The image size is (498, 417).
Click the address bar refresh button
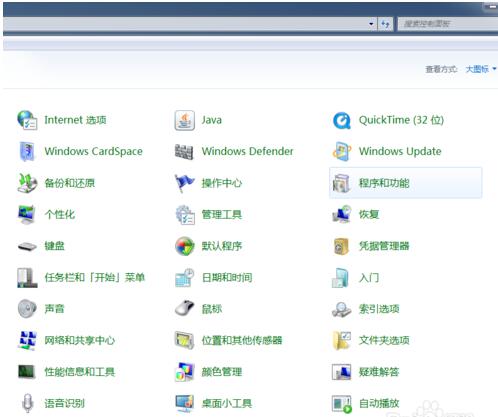(385, 24)
